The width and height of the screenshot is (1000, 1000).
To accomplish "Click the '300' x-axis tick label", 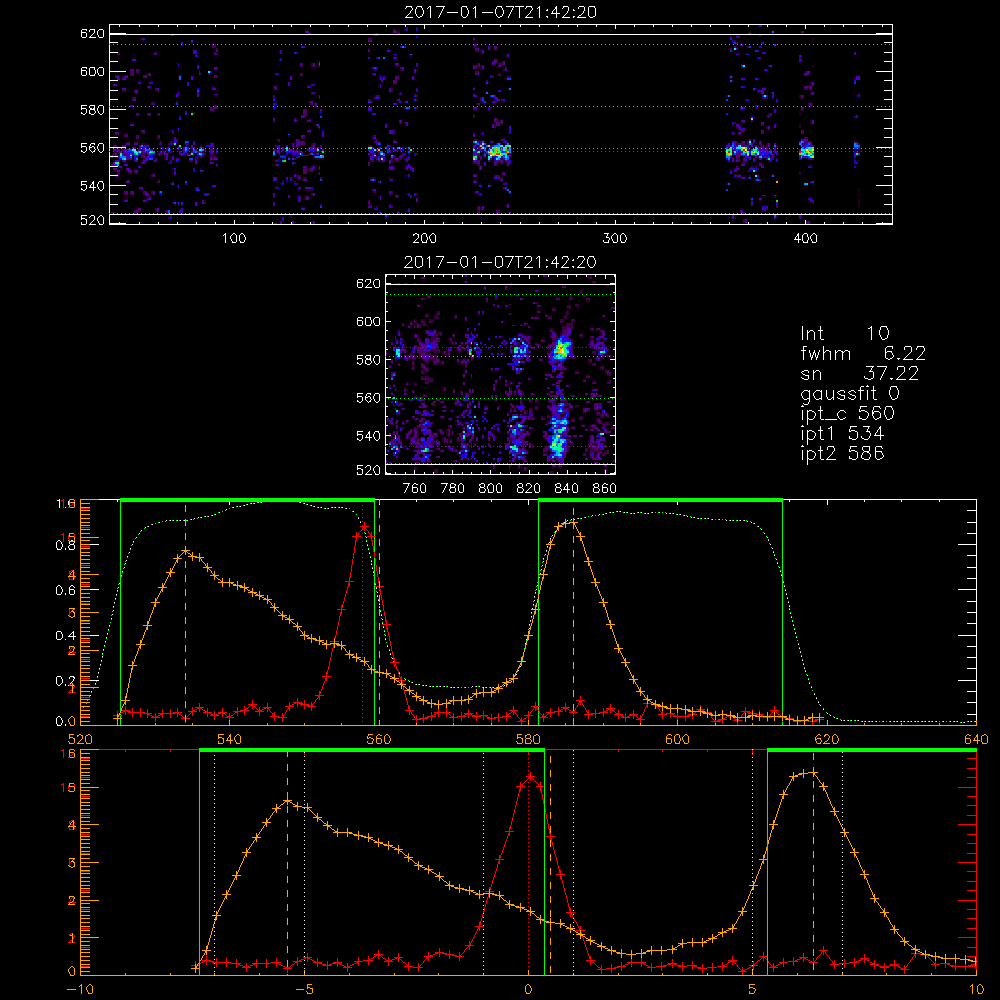I will coord(615,239).
